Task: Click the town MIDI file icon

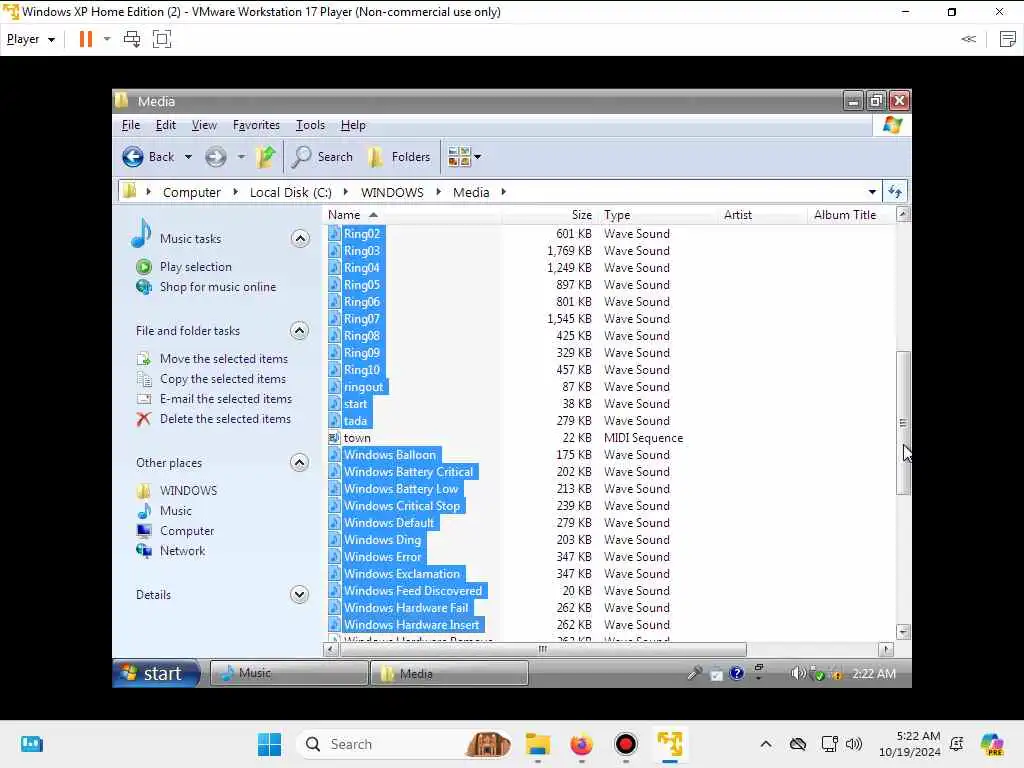Action: (x=334, y=438)
